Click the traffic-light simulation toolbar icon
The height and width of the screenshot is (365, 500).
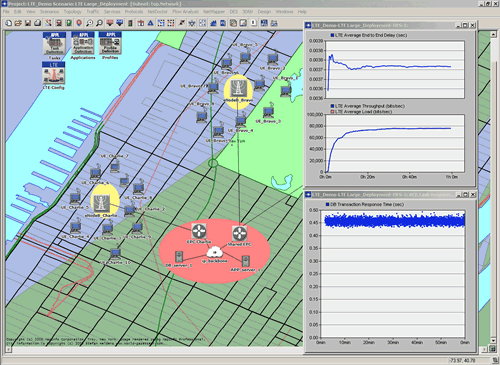[130, 23]
